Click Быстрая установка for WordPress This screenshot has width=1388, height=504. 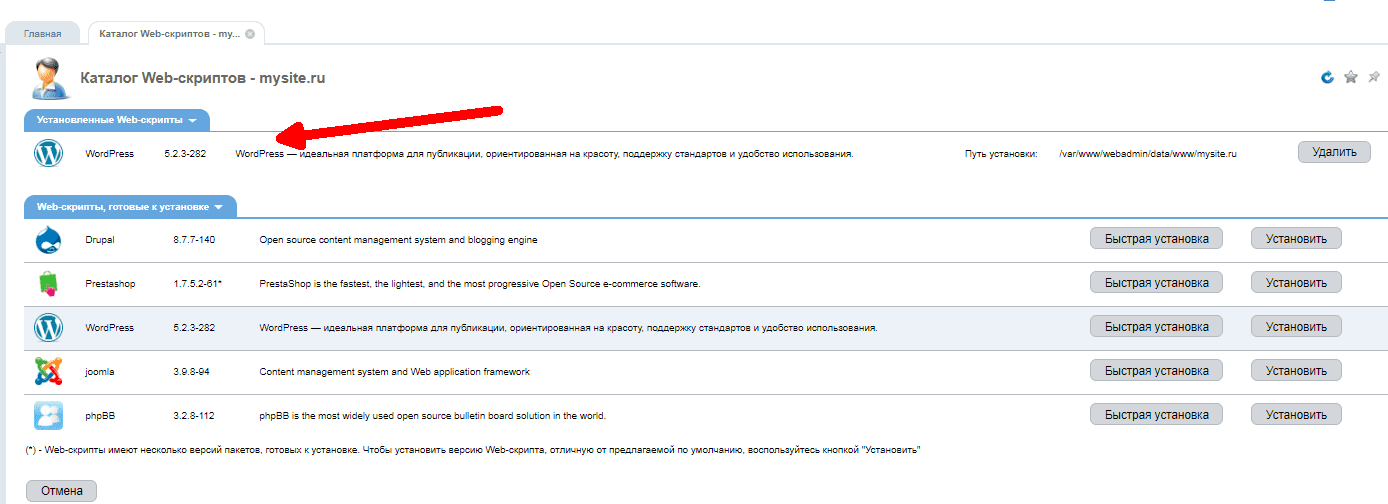[x=1156, y=327]
